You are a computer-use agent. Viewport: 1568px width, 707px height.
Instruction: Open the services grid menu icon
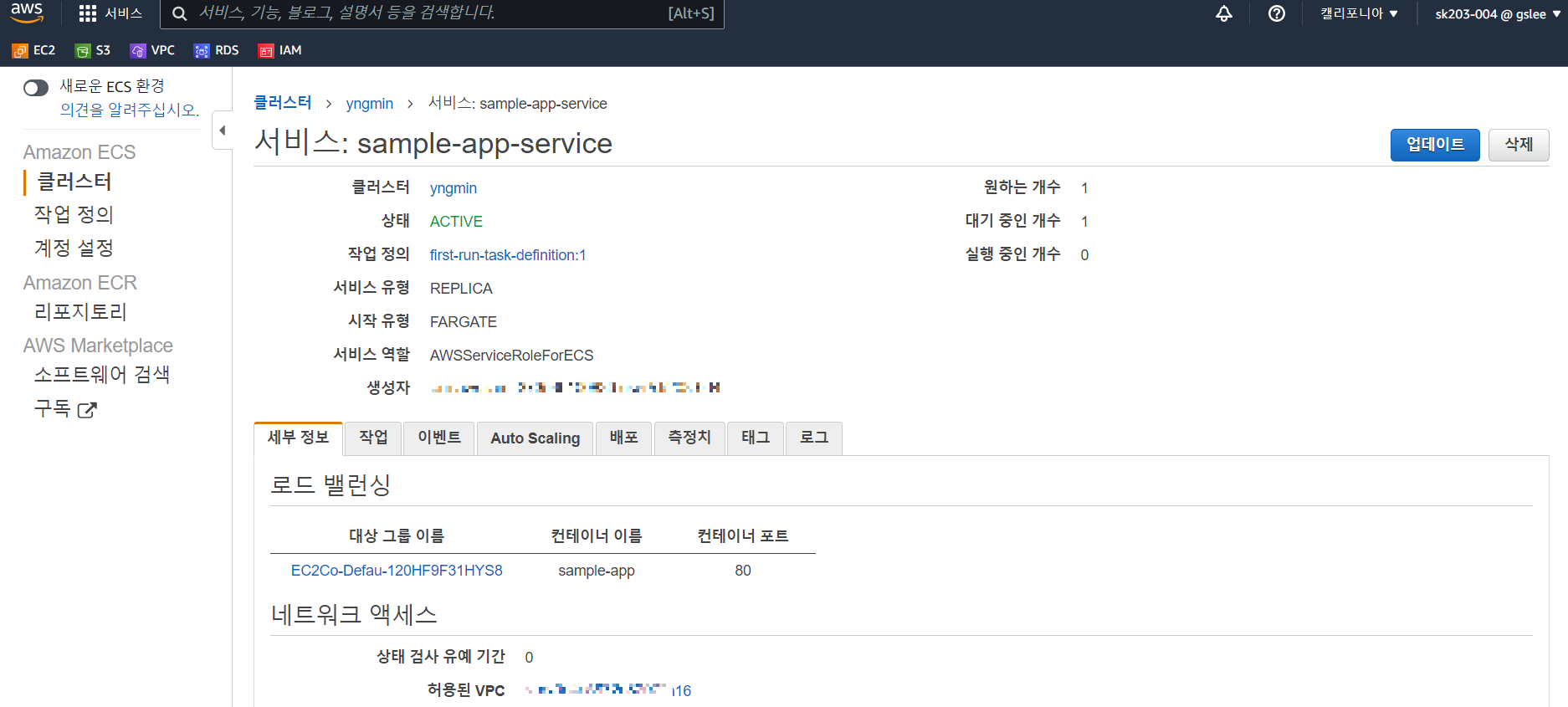88,13
